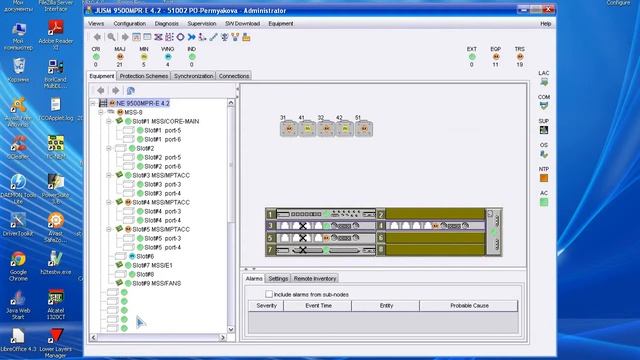The height and width of the screenshot is (360, 640).
Task: Open the SW Download menu
Action: click(x=242, y=24)
